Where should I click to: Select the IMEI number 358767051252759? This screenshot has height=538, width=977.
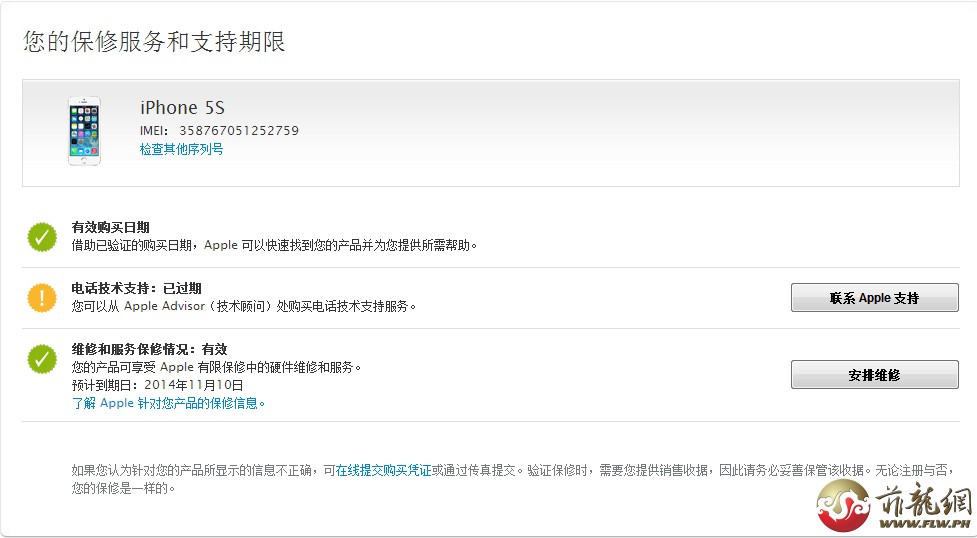point(239,130)
